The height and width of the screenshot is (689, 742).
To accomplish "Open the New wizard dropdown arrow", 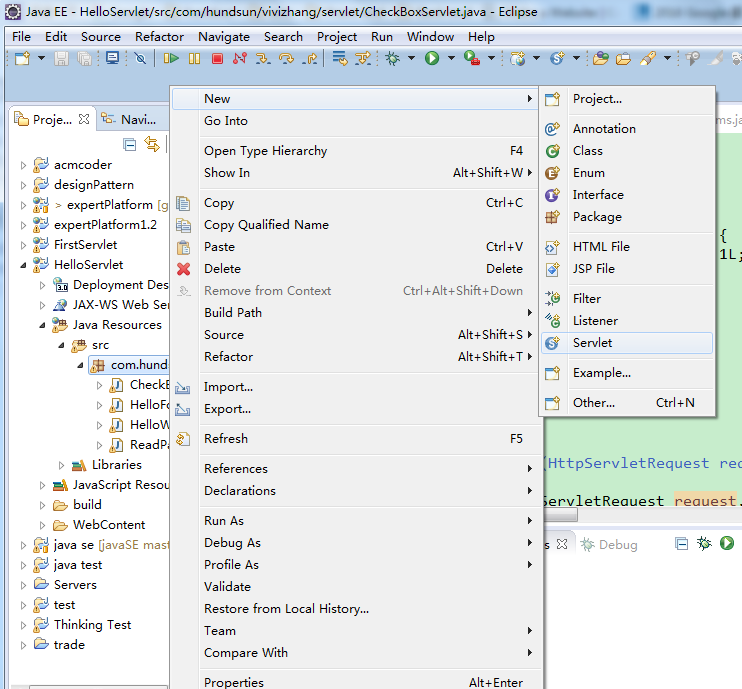I will 41,59.
